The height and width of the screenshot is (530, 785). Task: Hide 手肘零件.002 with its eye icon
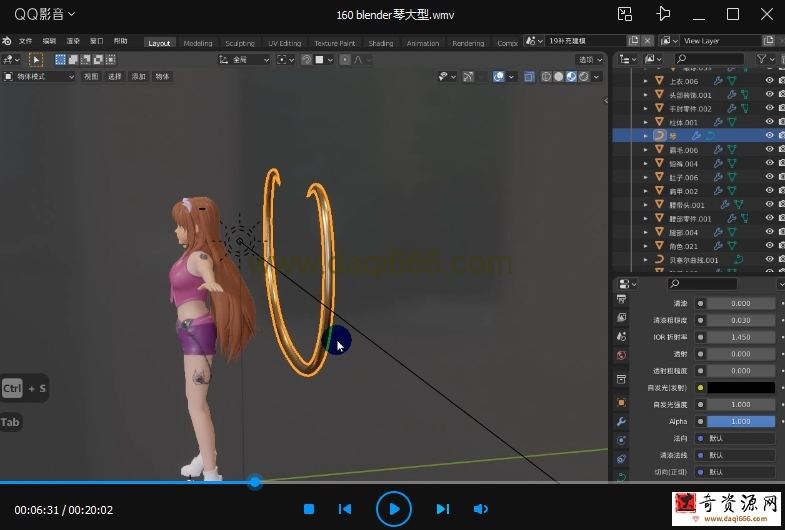pos(769,108)
